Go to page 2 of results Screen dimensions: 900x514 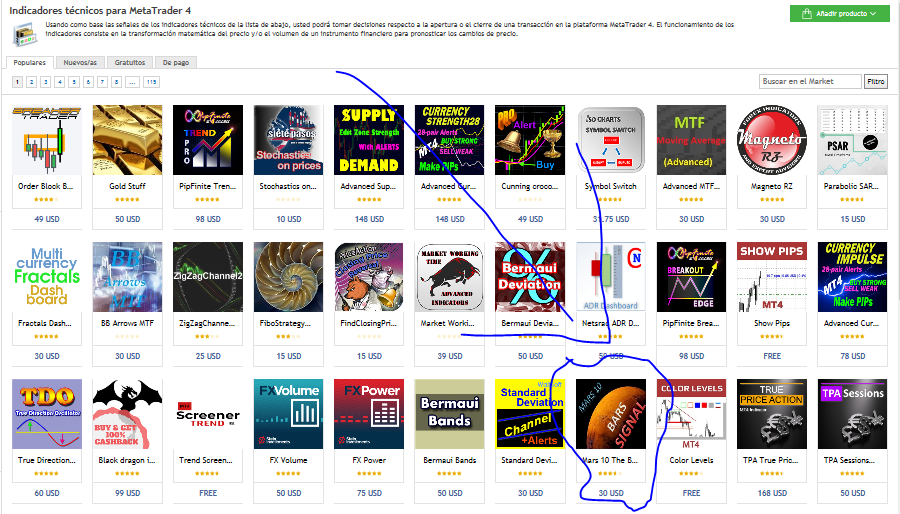click(x=32, y=82)
